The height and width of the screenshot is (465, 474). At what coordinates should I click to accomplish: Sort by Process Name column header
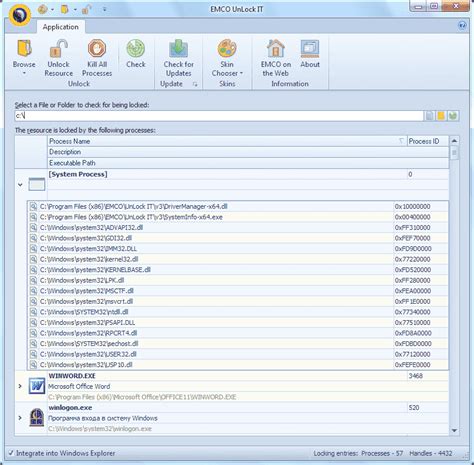(x=227, y=141)
